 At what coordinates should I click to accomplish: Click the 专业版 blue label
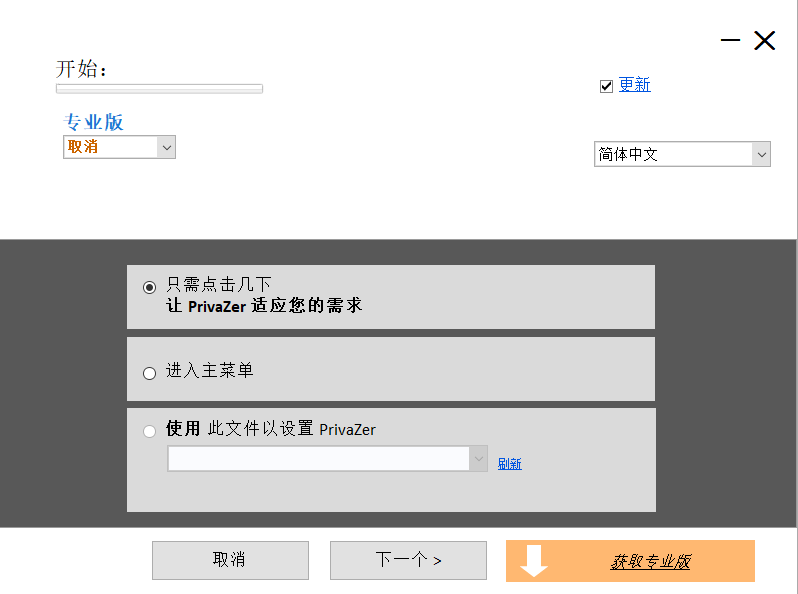pyautogui.click(x=94, y=122)
